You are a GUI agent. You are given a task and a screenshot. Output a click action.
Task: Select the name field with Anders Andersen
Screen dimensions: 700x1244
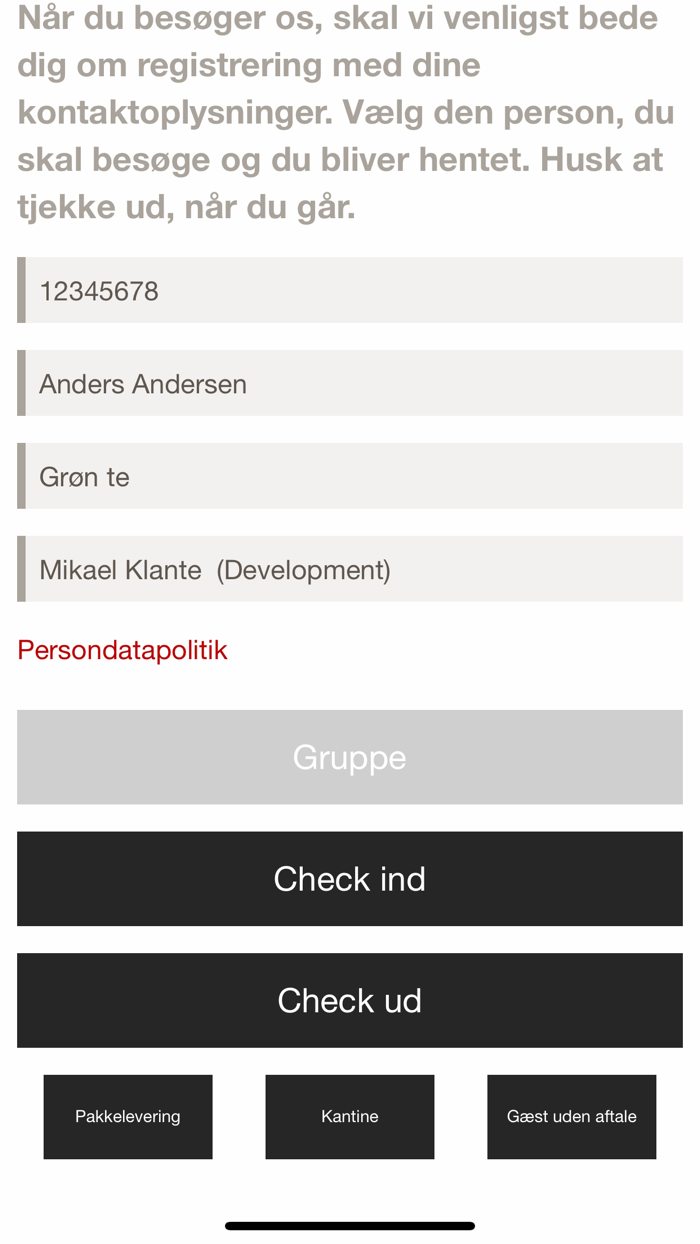[x=349, y=383]
